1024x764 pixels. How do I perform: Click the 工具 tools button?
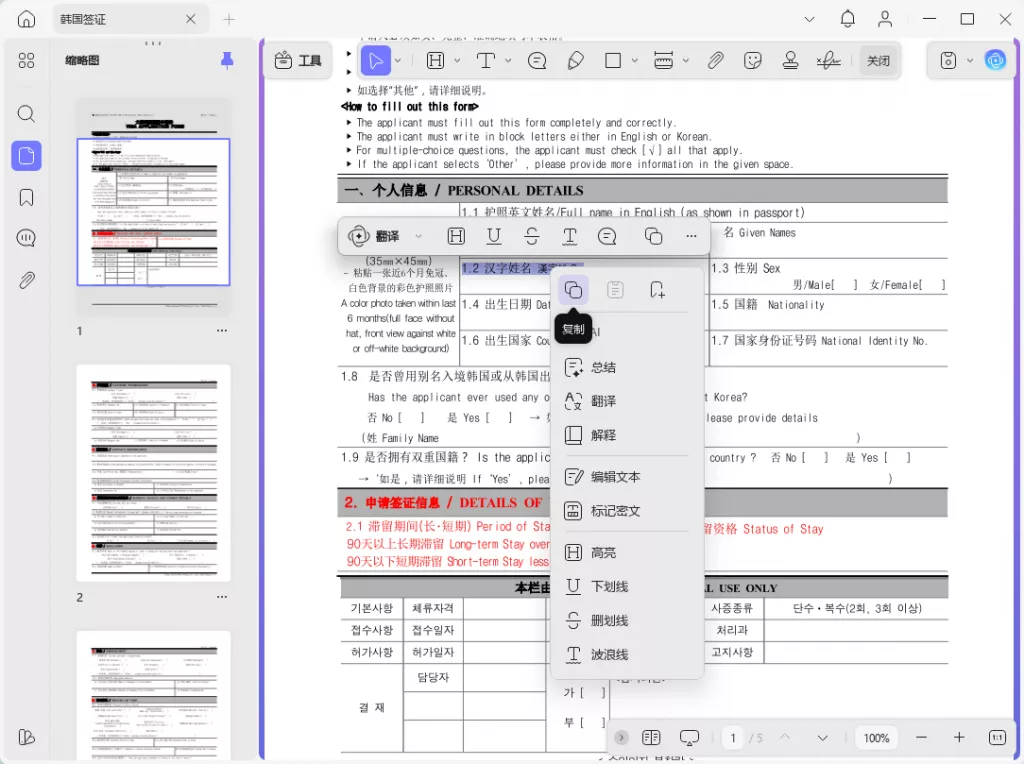pos(298,61)
